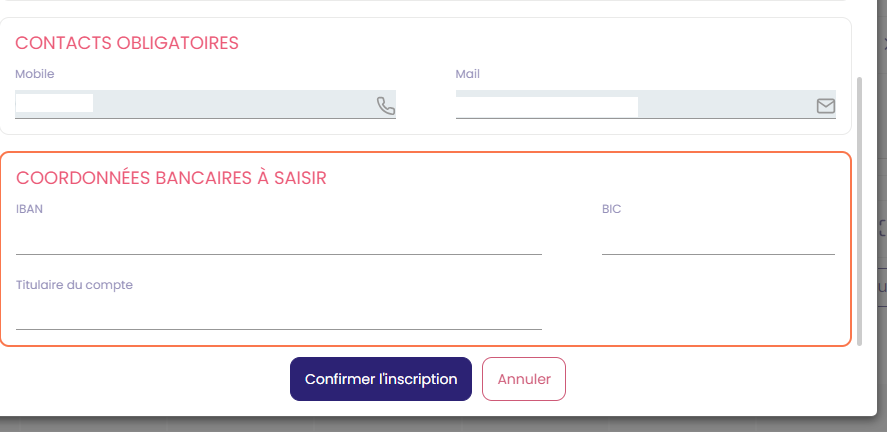Click the partially visible bracket icon at right edge
Viewport: 887px width, 432px height.
[883, 228]
